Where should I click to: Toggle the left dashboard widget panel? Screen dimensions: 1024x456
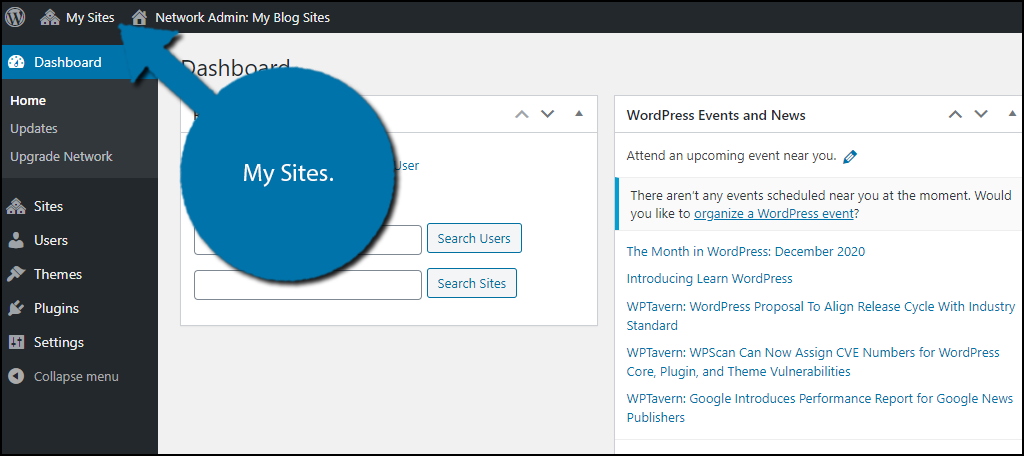pos(578,114)
